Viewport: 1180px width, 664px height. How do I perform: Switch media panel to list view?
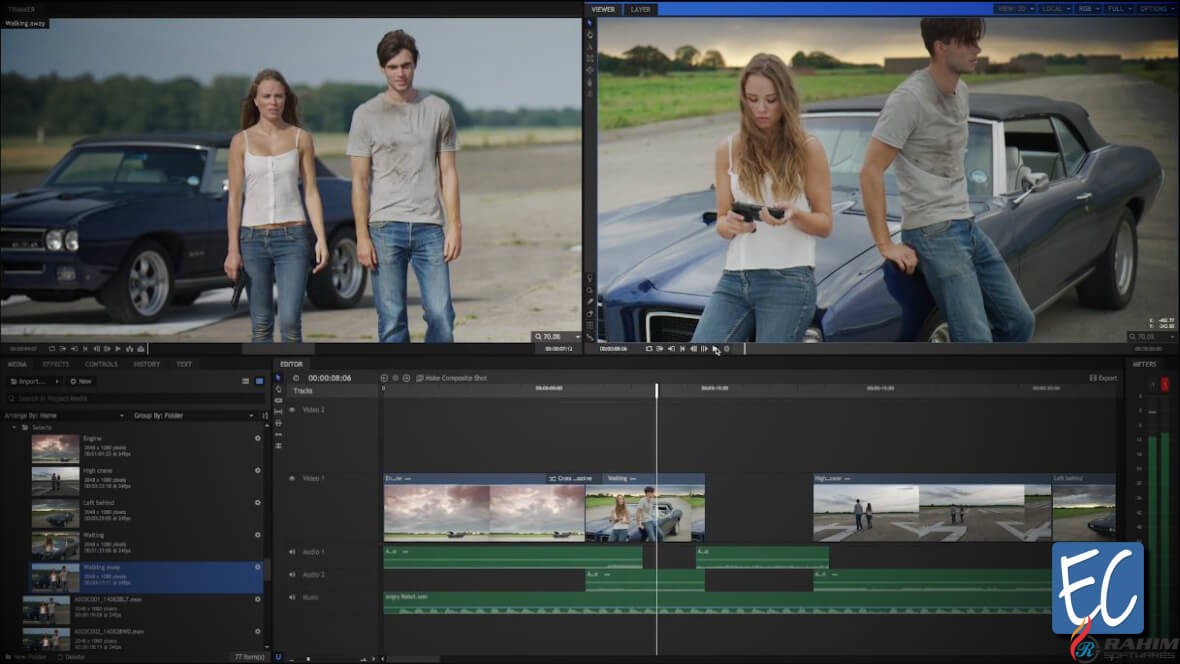click(246, 381)
